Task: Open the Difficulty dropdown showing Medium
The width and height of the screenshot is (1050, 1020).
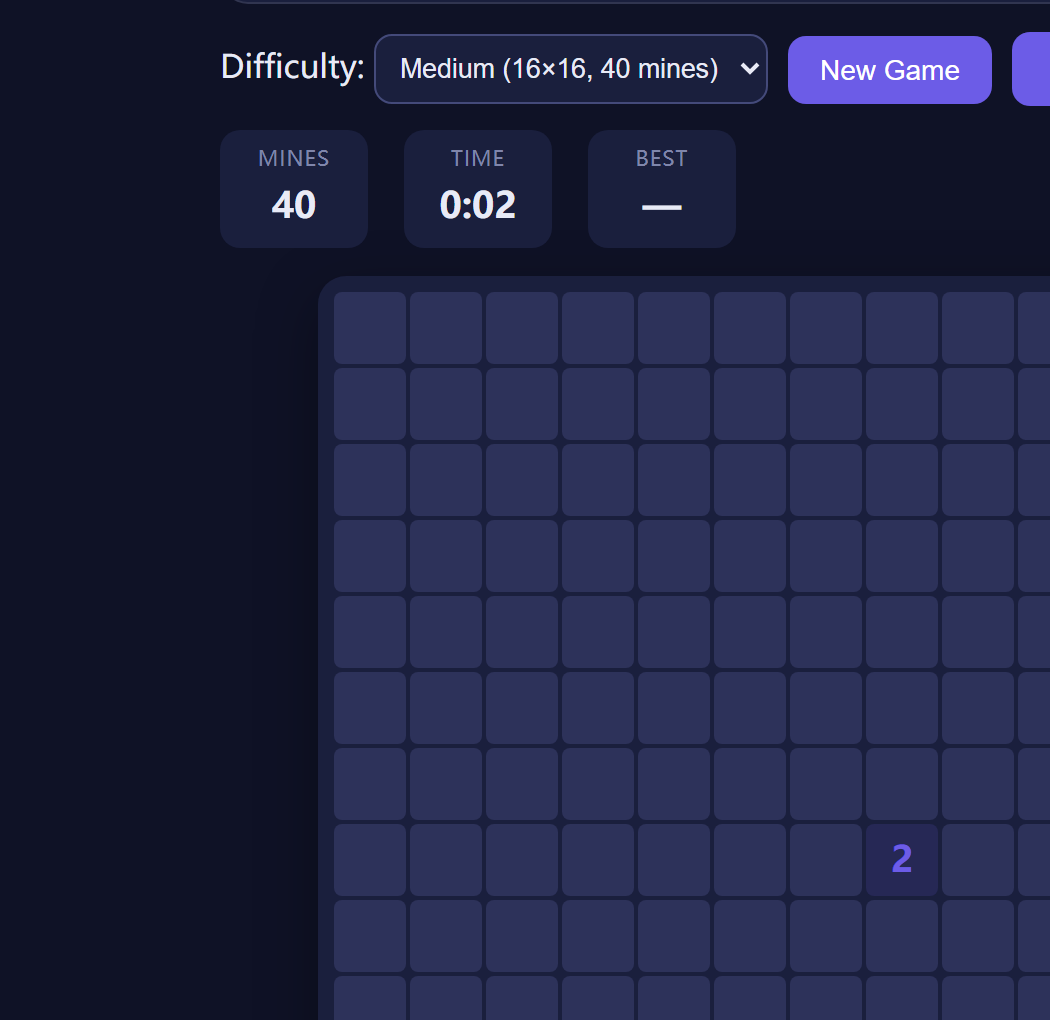Action: (571, 69)
